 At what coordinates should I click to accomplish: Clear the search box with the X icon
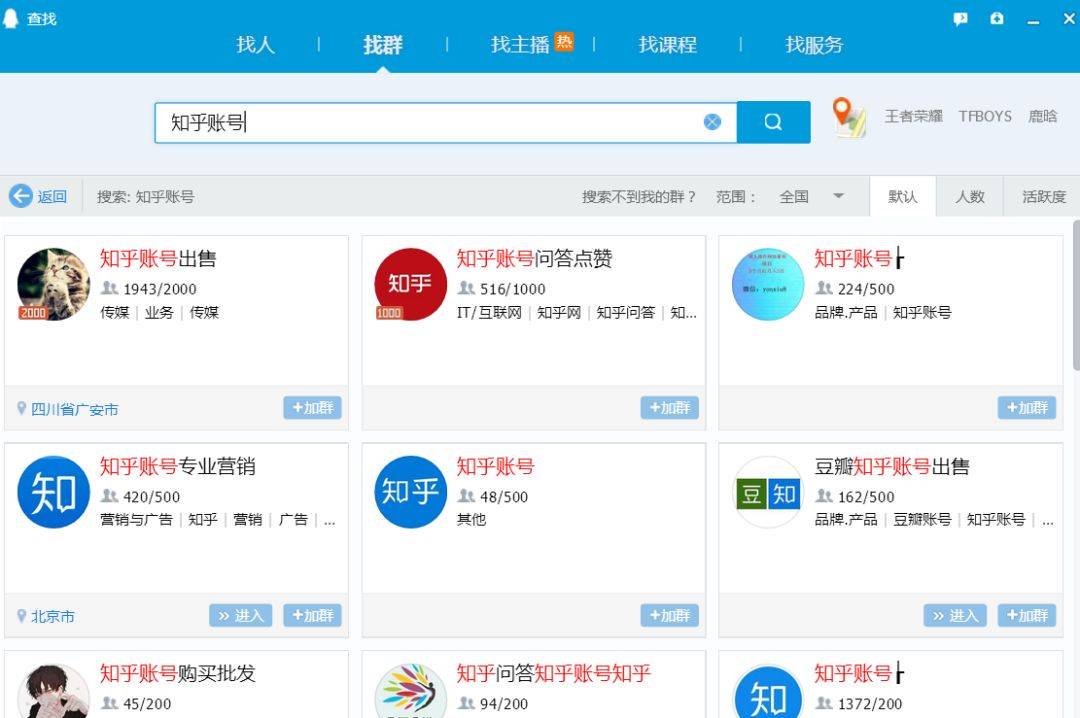(712, 122)
